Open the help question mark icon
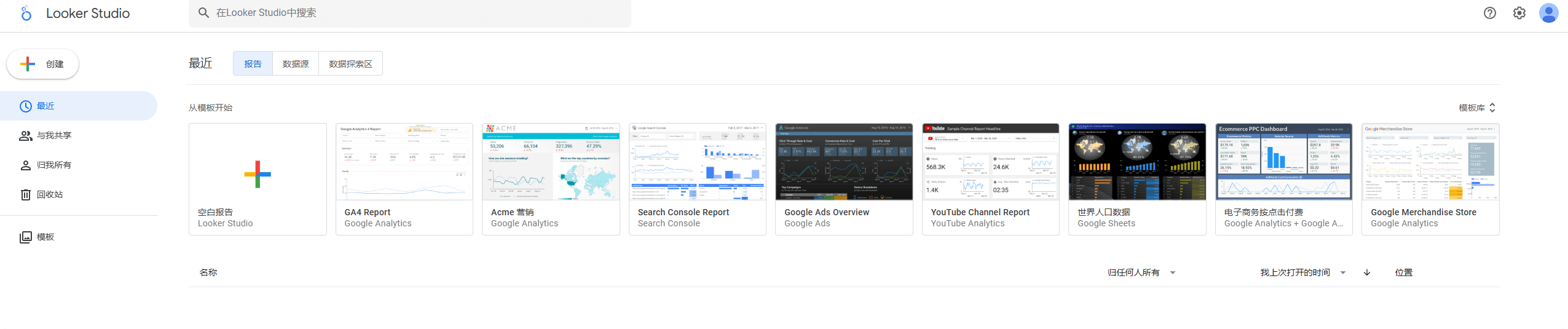Viewport: 1568px width, 329px height. (1489, 13)
